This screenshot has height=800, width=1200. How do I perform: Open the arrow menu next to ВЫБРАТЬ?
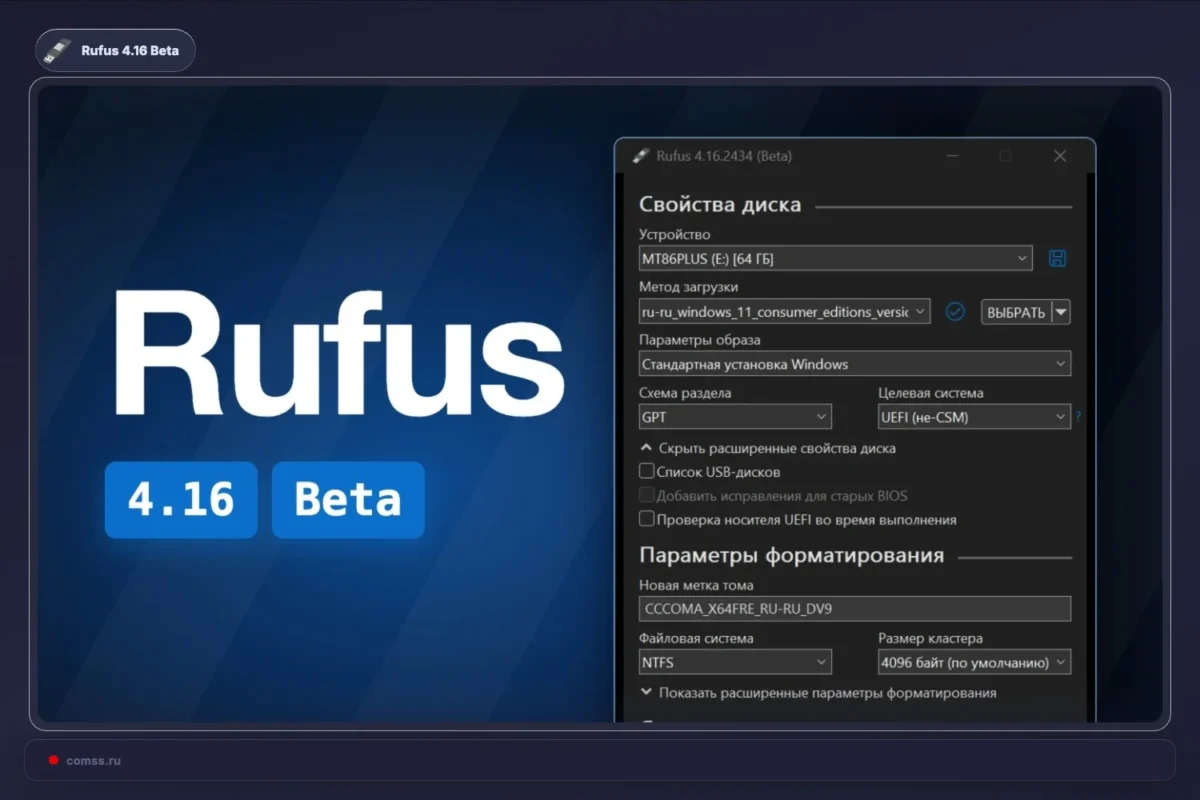[x=1061, y=312]
